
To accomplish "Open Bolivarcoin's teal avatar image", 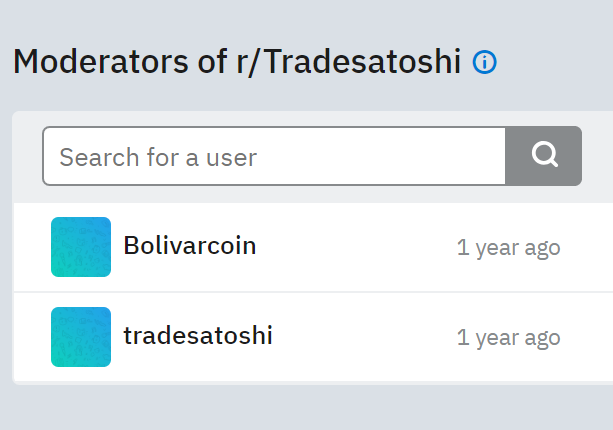I will point(81,247).
